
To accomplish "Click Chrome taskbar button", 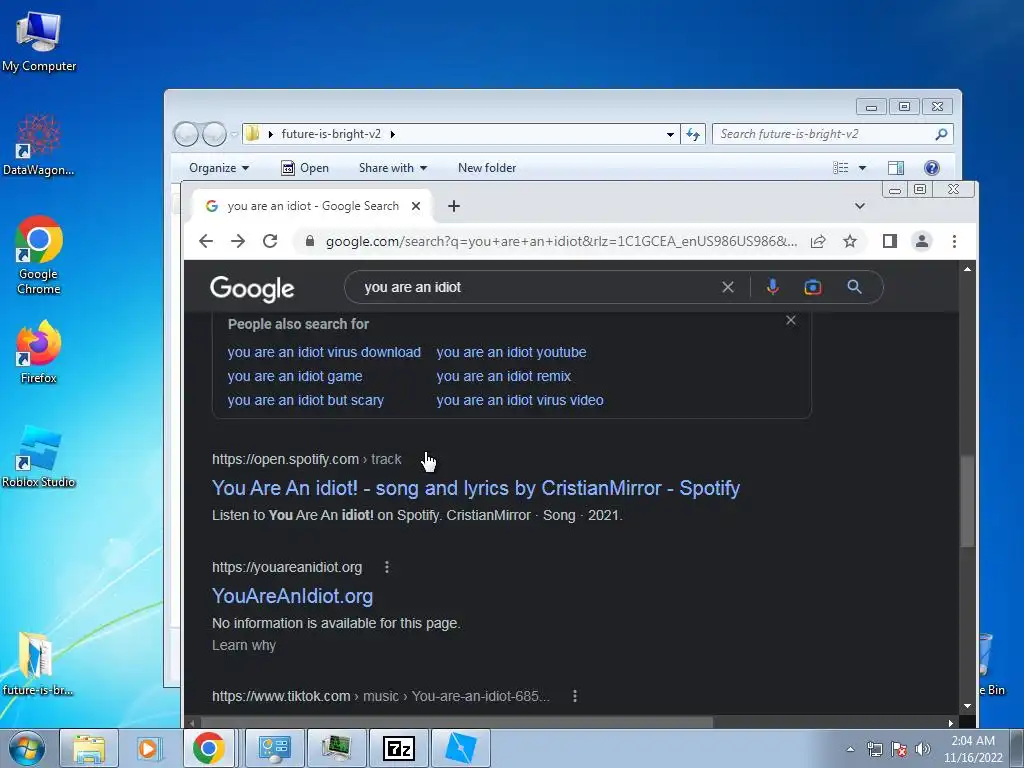I will pyautogui.click(x=209, y=748).
